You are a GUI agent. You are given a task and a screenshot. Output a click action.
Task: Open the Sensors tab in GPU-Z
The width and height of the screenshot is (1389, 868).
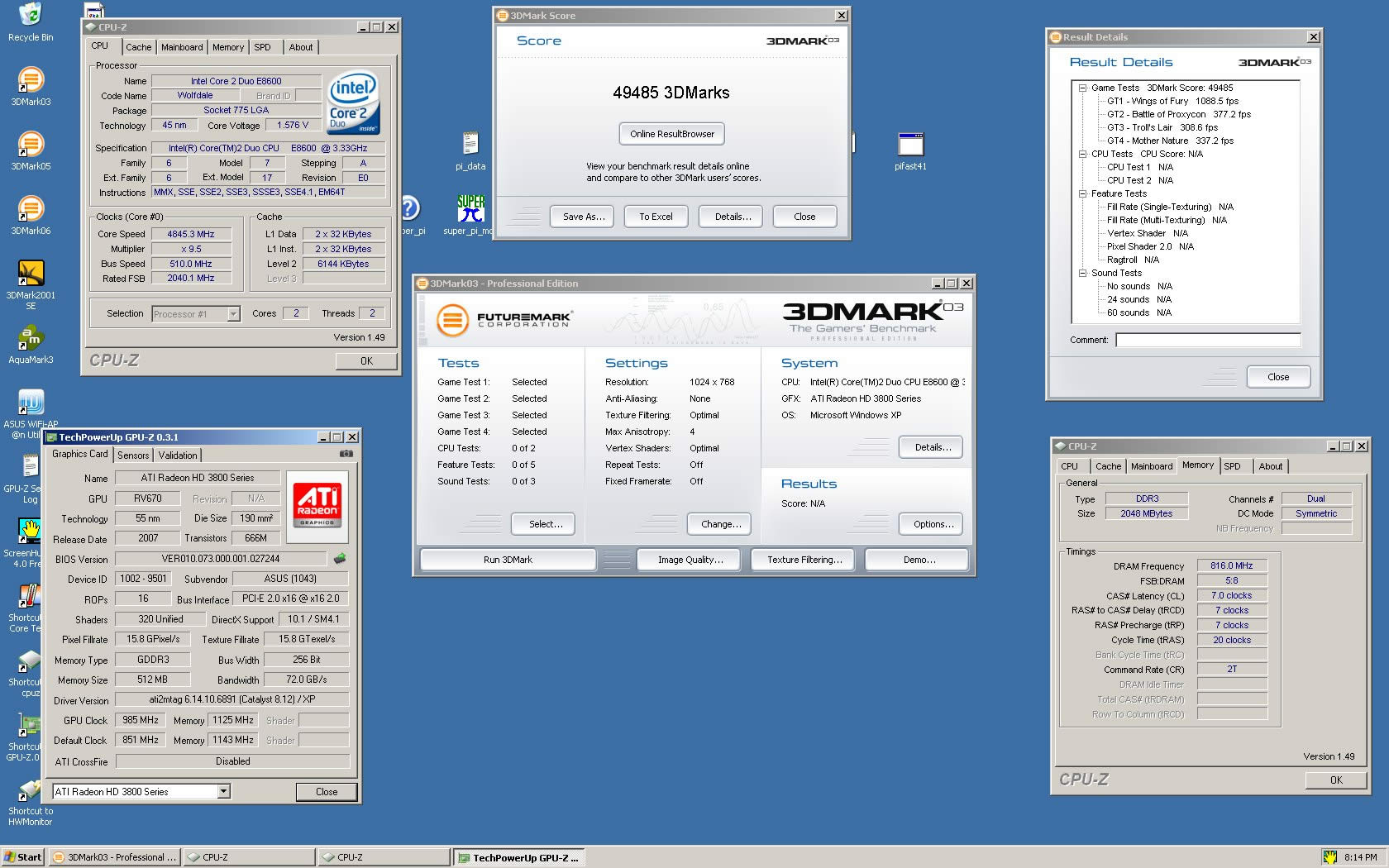point(133,455)
